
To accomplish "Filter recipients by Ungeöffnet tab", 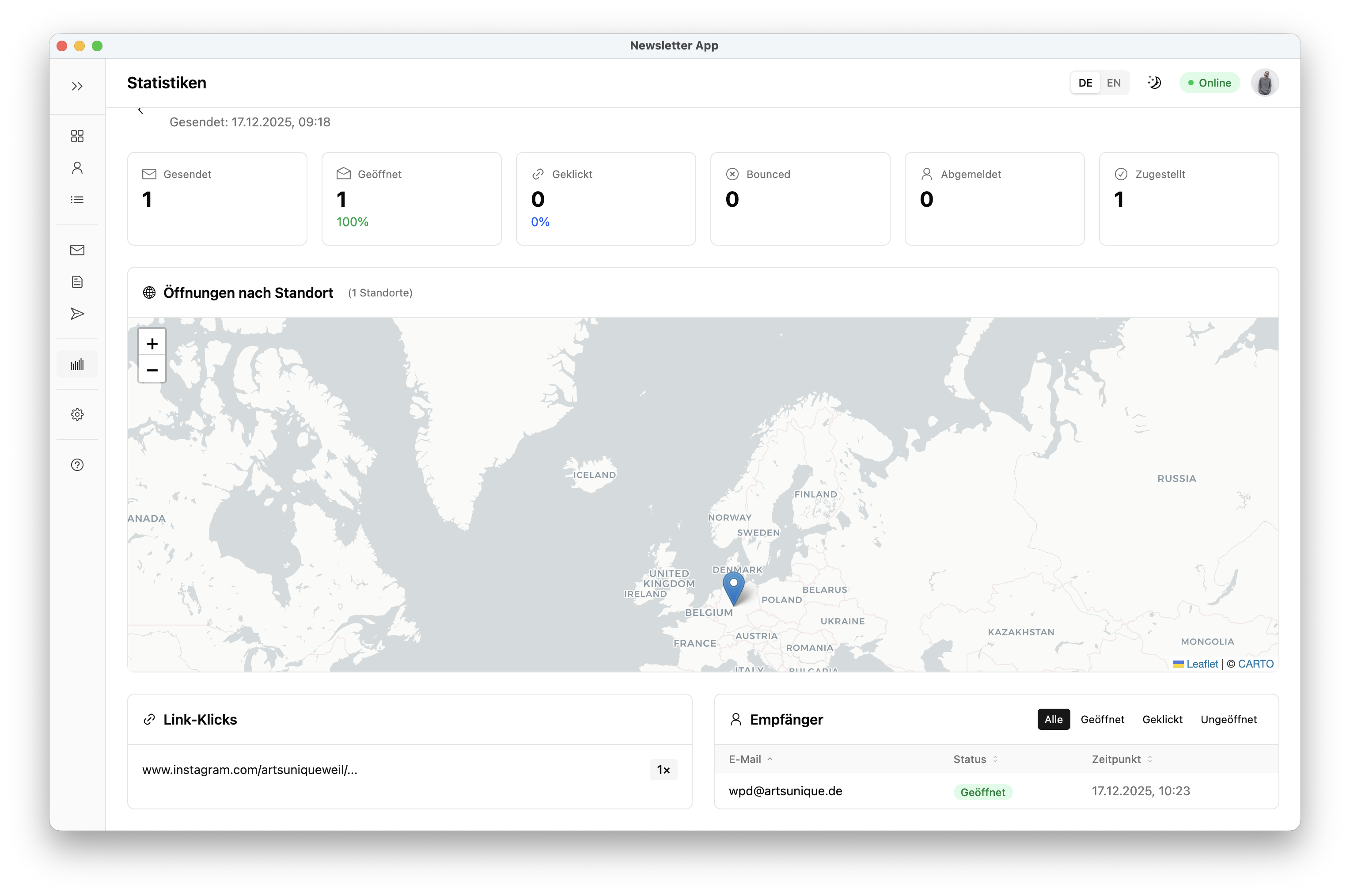I will tap(1229, 719).
